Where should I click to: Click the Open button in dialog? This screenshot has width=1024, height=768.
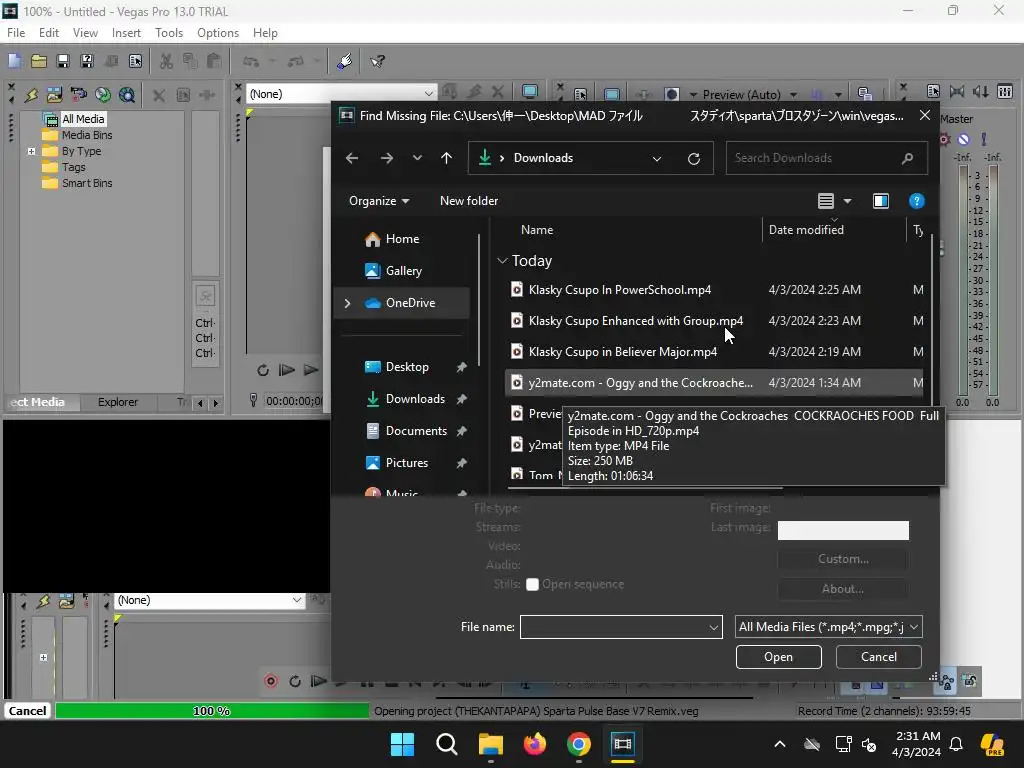778,657
